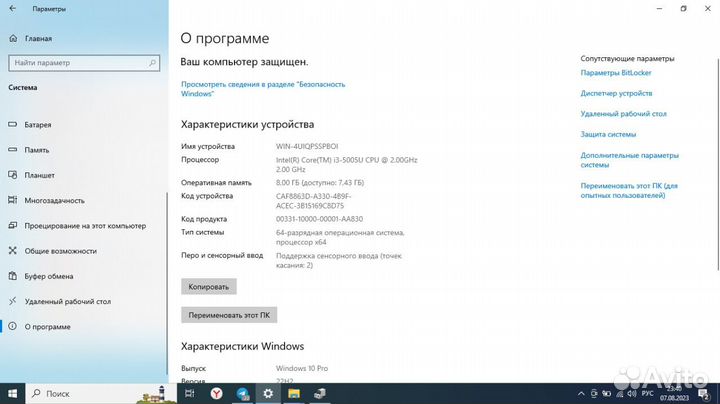
Task: Click the RAM value 8.00 ГБ
Action: point(320,183)
